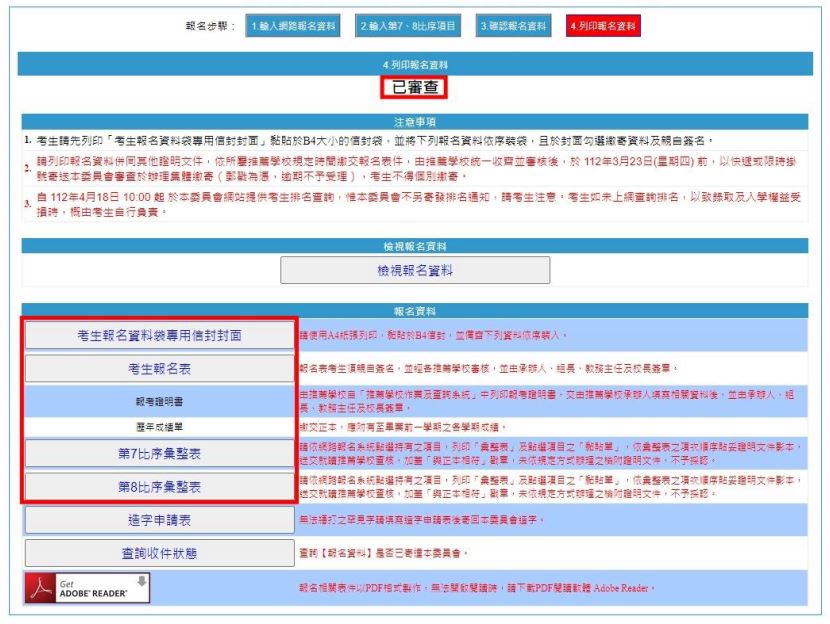Open the 考生報名表 form
Screen dimensions: 830x624
(159, 369)
